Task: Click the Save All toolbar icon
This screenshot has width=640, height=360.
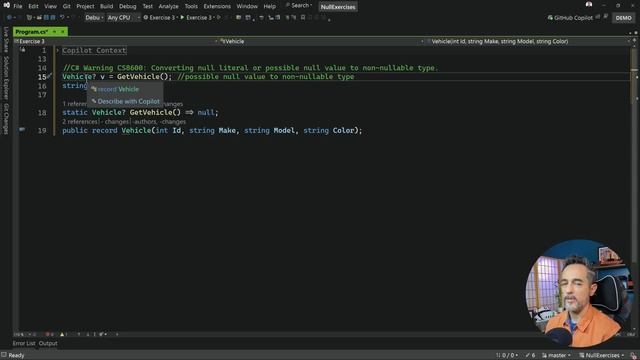Action: coord(53,18)
